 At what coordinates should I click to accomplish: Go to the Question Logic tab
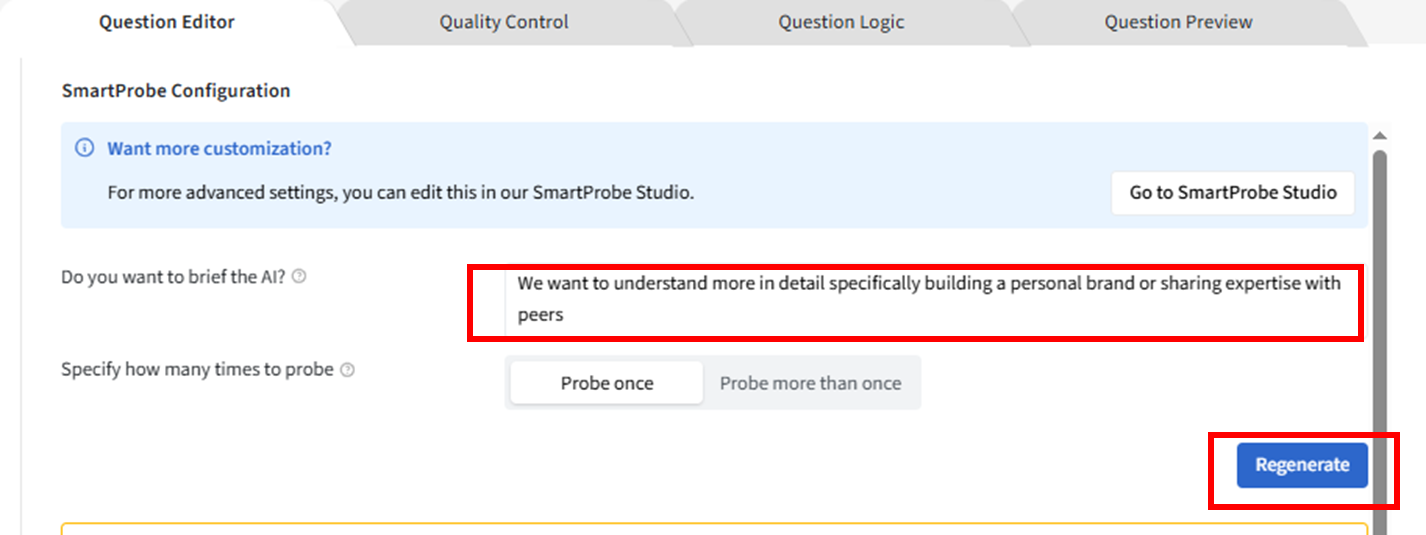[x=841, y=22]
